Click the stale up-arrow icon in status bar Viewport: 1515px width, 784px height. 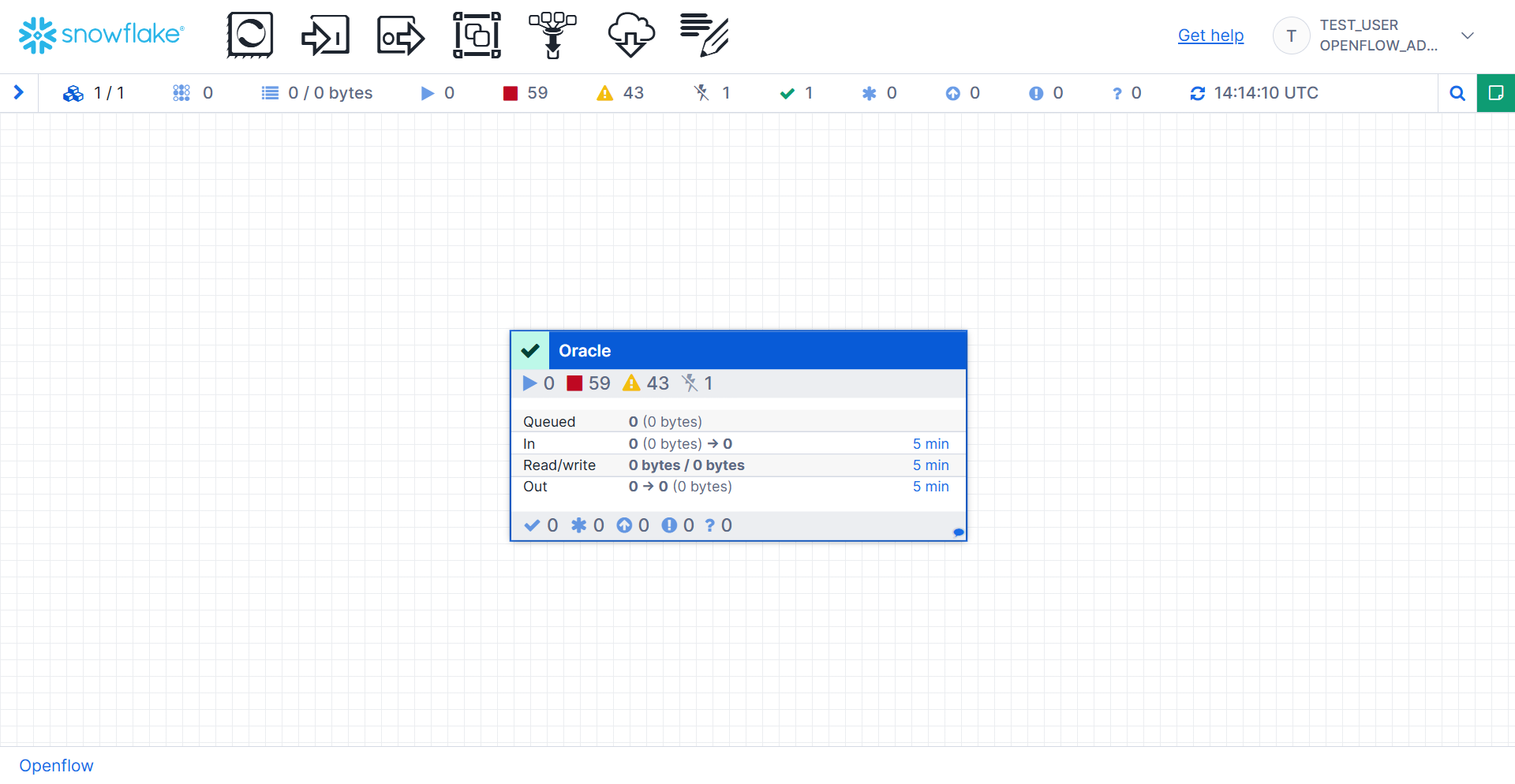tap(952, 93)
